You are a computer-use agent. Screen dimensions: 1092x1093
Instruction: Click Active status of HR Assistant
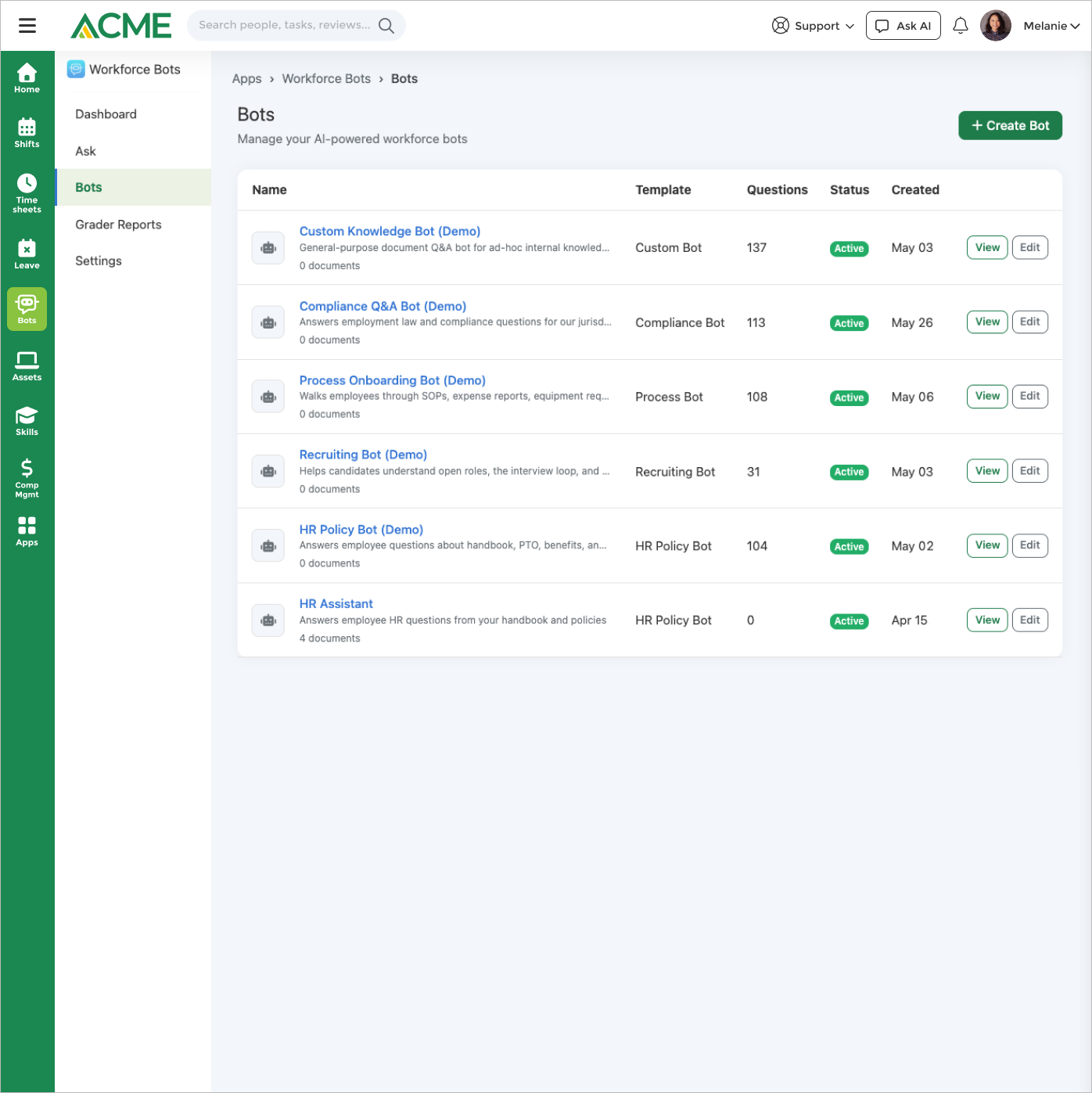coord(849,621)
